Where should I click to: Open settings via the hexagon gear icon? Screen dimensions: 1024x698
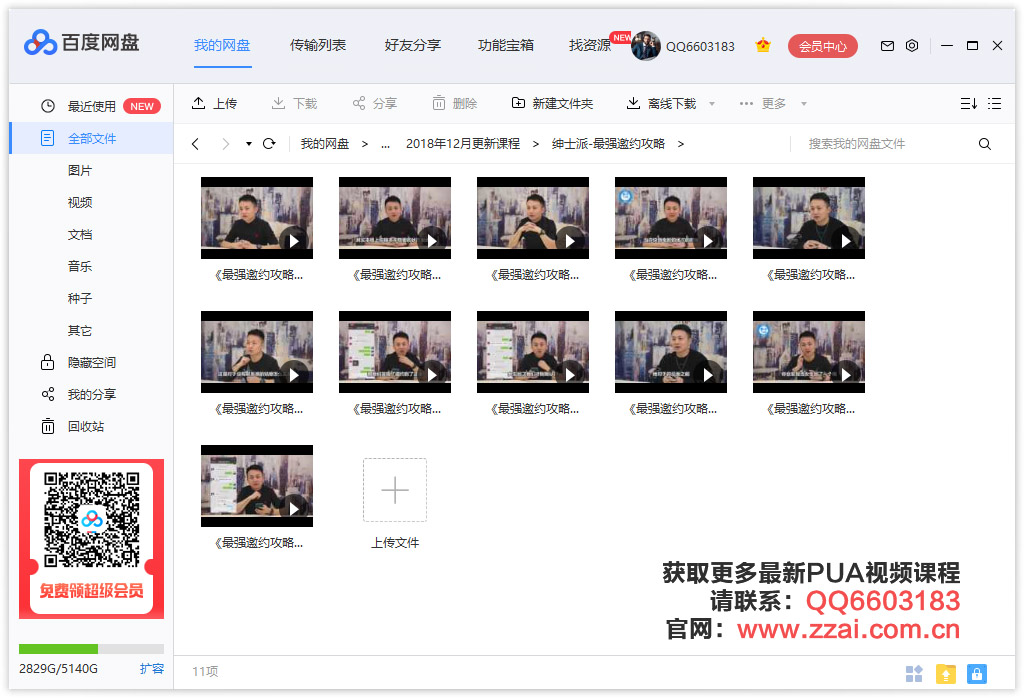[912, 46]
